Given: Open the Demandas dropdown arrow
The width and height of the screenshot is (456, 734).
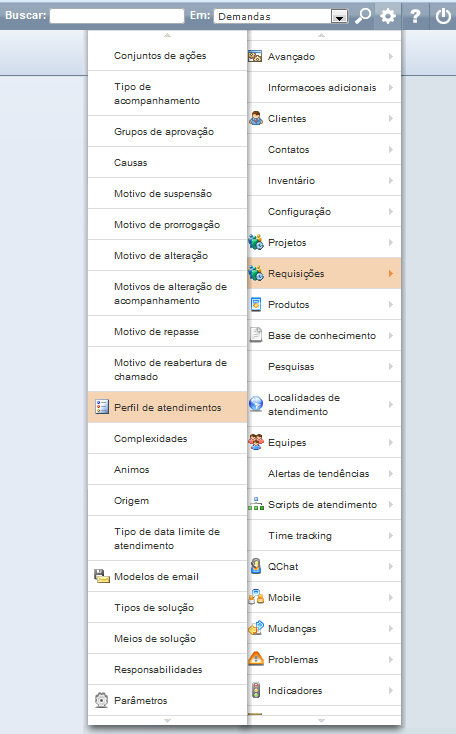Looking at the screenshot, I should click(x=339, y=17).
